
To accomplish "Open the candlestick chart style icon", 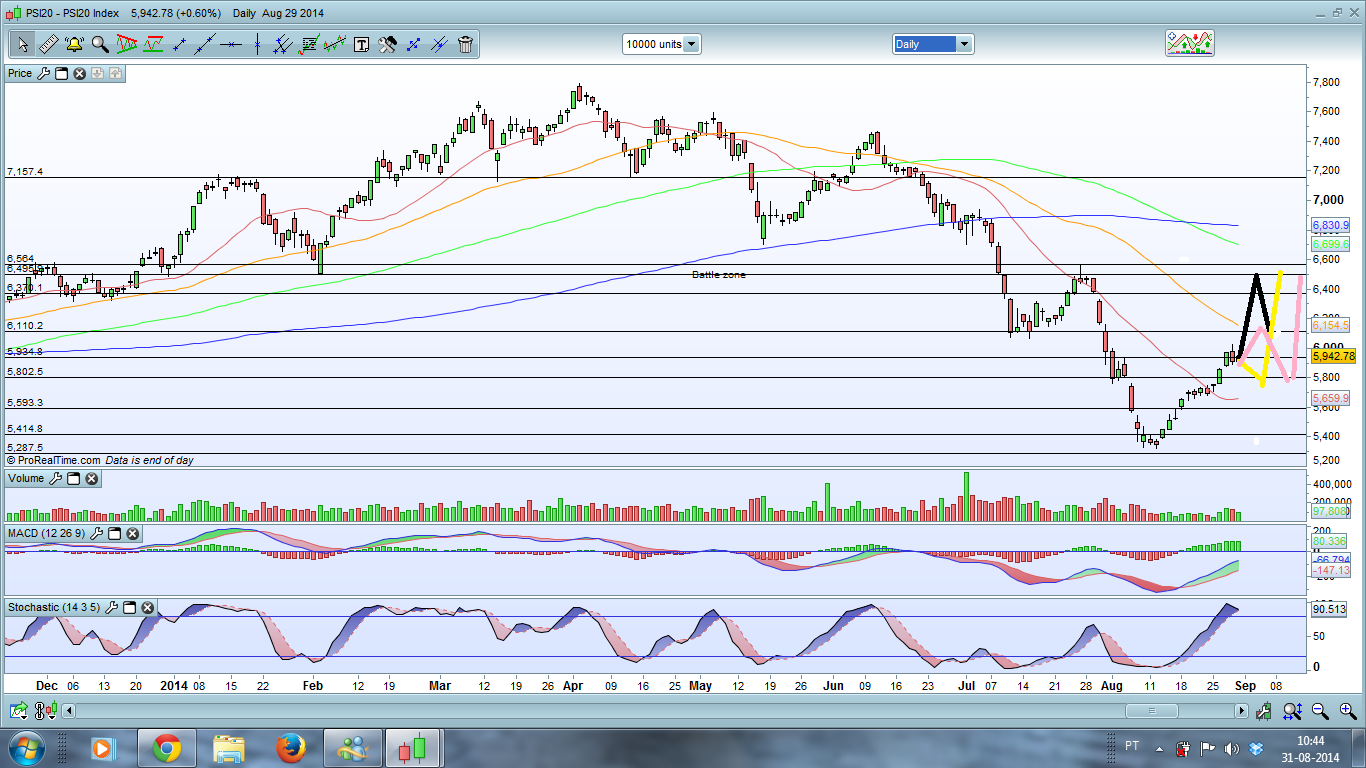I will [x=45, y=711].
